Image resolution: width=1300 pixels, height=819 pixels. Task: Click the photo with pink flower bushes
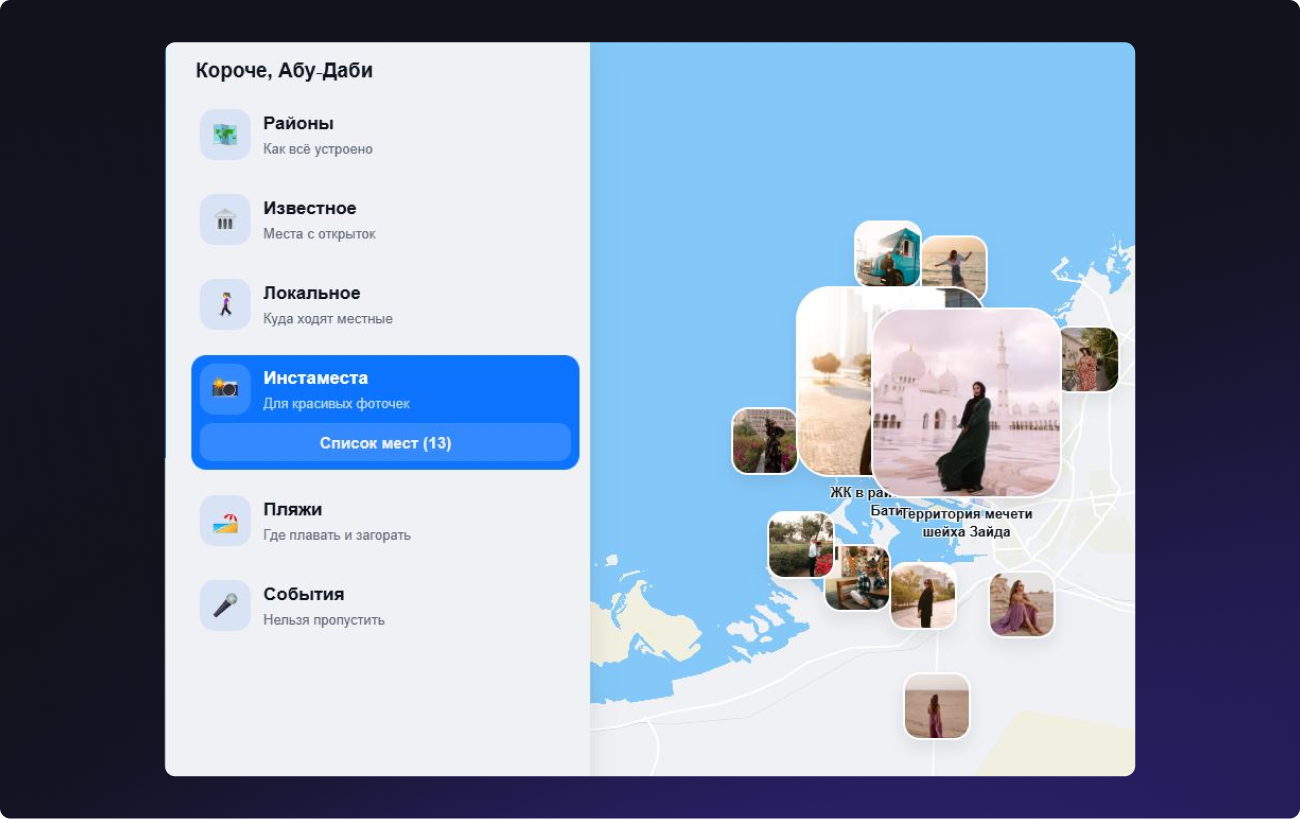[x=764, y=441]
